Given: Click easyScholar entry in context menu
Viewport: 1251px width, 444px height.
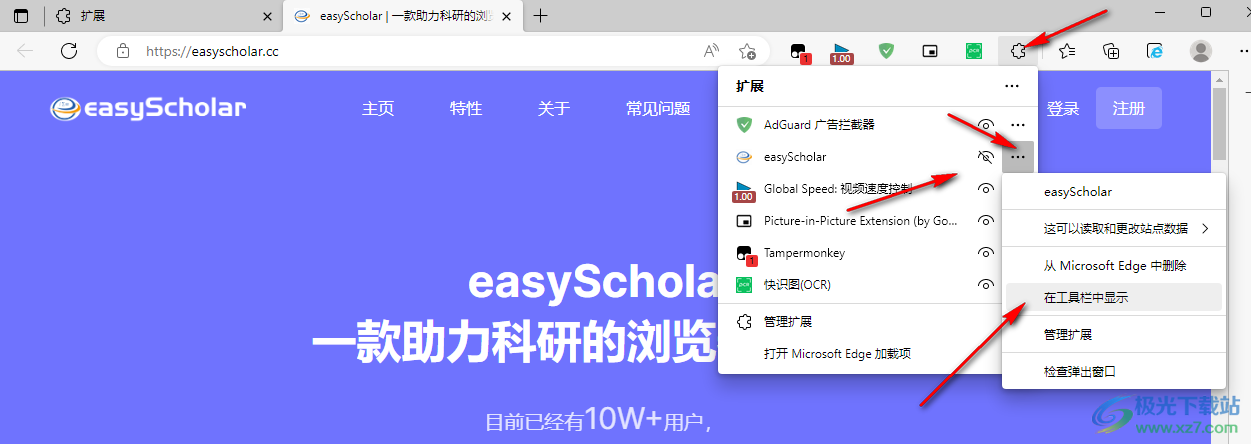Looking at the screenshot, I should (1114, 192).
